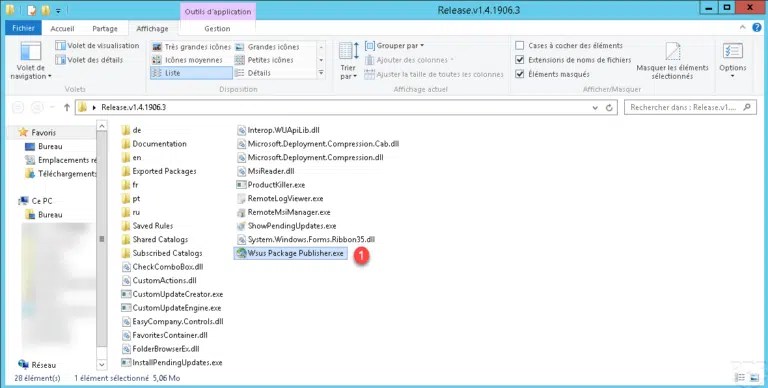The image size is (768, 388).
Task: Click the Release.v1.4.1906.3 address bar path
Action: 133,107
